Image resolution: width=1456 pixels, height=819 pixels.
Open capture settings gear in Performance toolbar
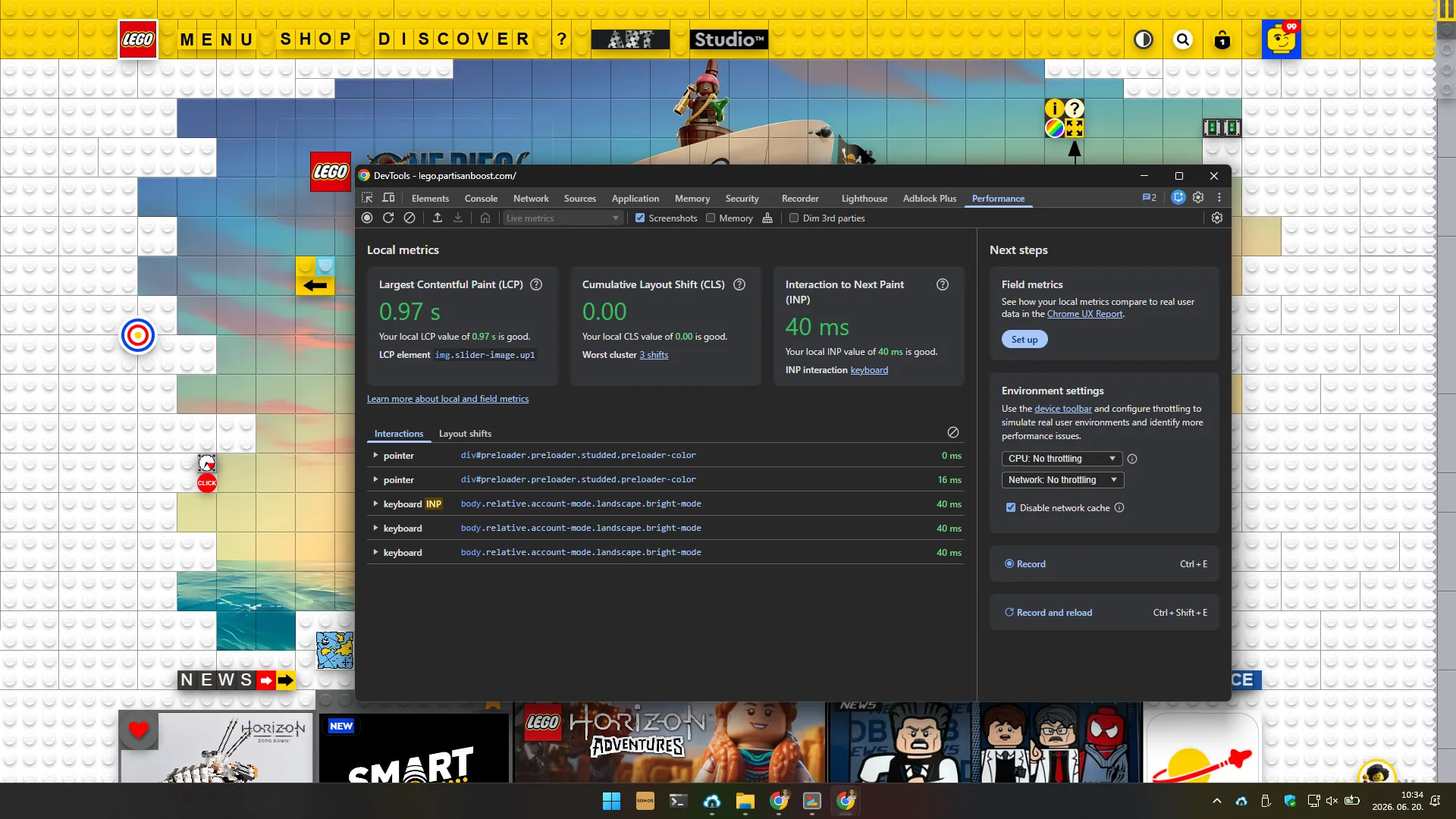click(x=1217, y=218)
